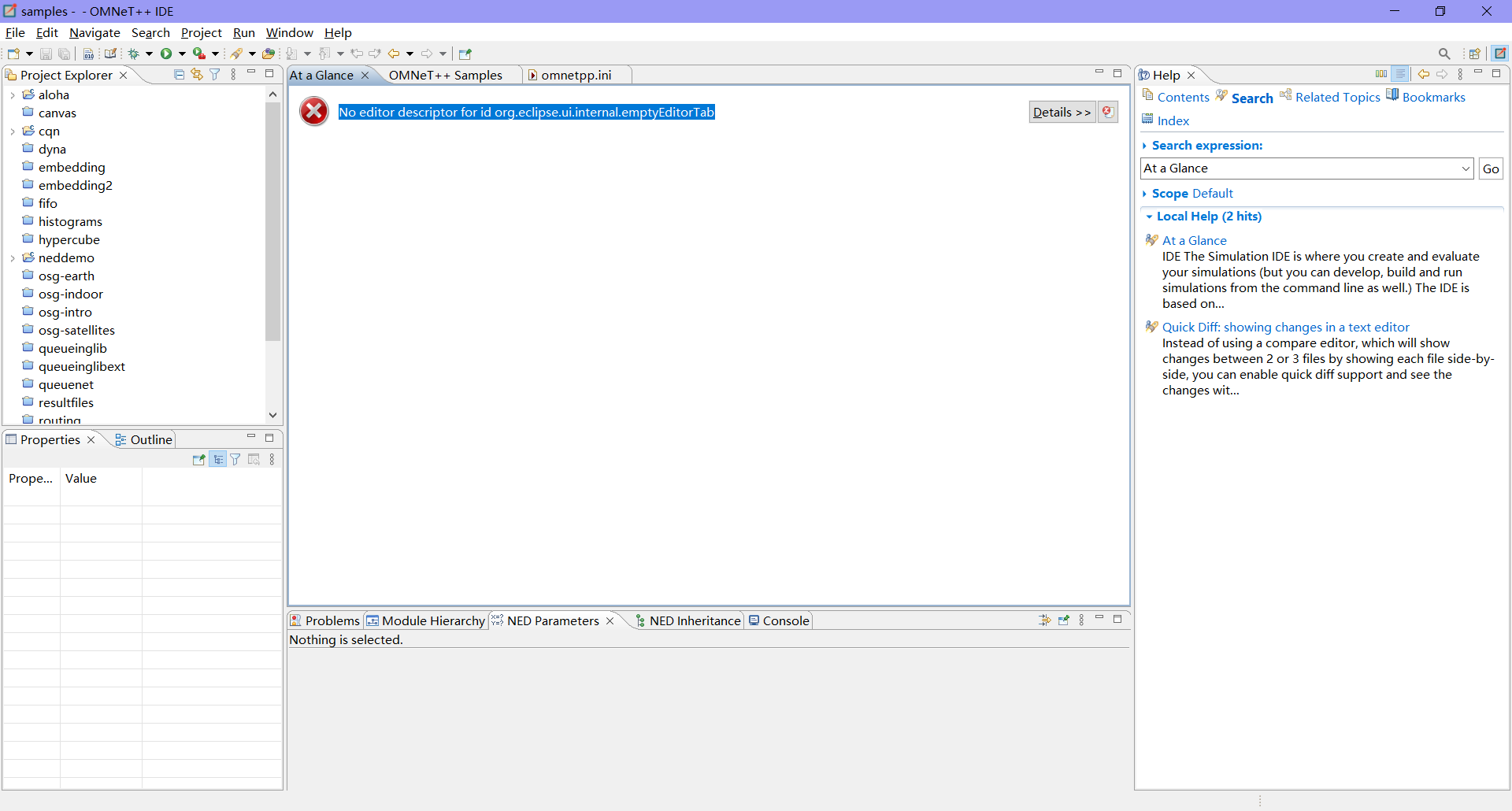The image size is (1512, 811).
Task: Expand the neddemo project tree node
Action: tap(13, 258)
